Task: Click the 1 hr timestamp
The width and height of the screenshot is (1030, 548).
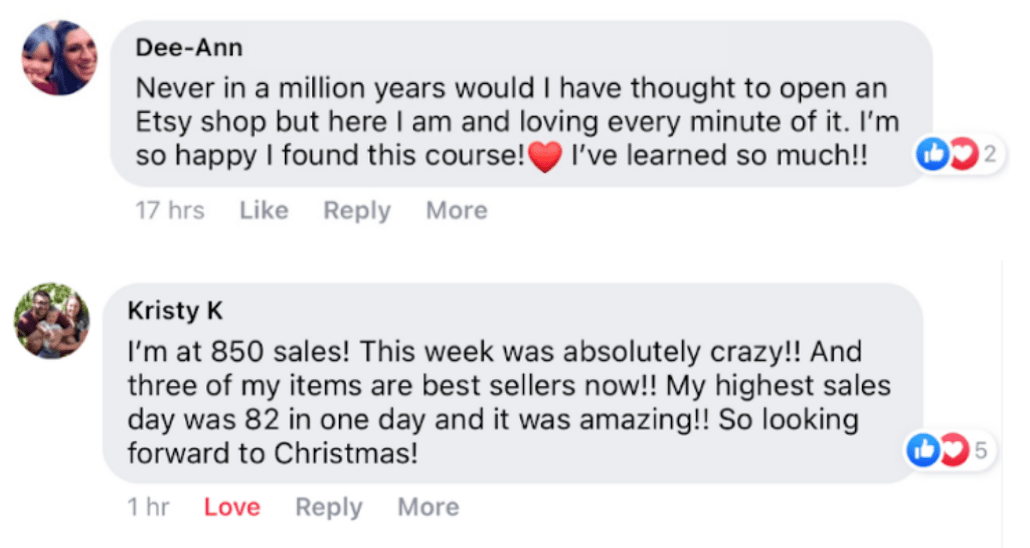Action: [x=148, y=507]
